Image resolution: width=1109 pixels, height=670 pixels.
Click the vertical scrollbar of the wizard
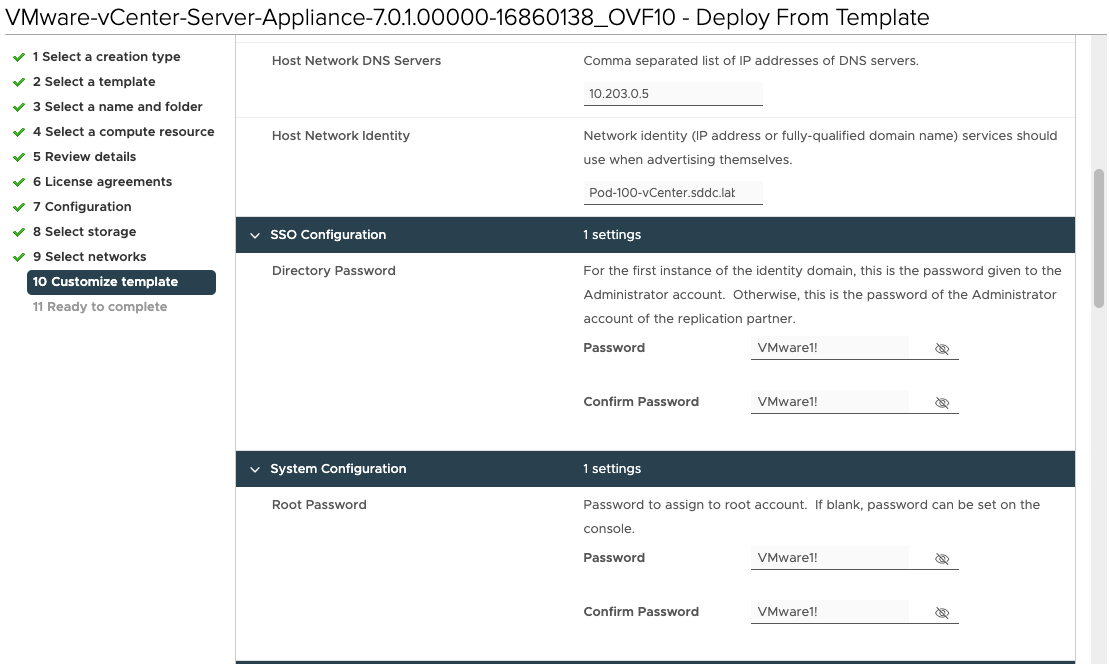coord(1099,240)
